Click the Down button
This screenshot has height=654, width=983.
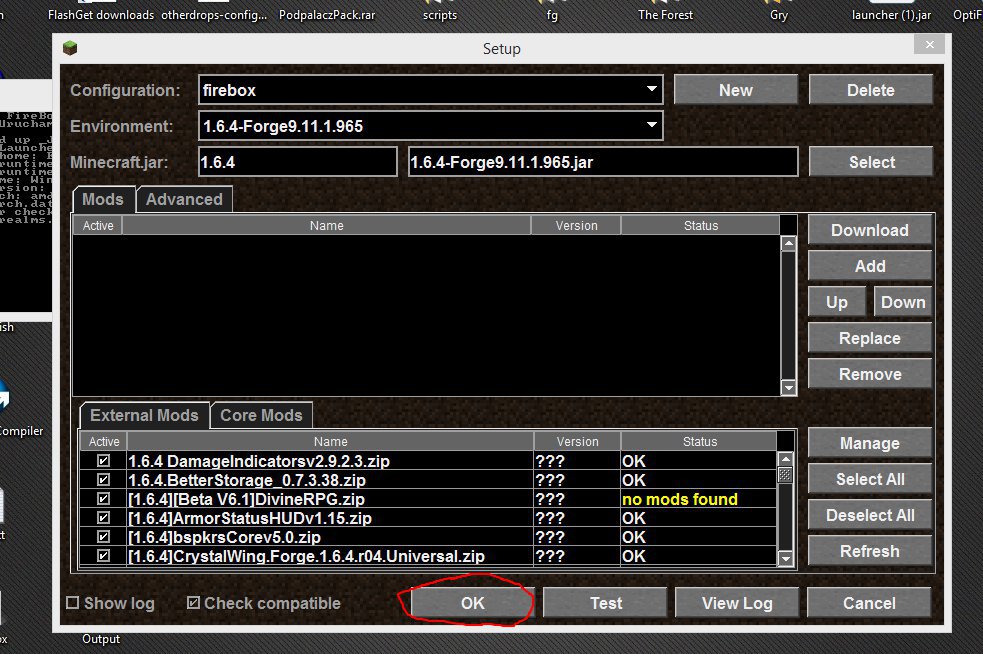[x=903, y=302]
